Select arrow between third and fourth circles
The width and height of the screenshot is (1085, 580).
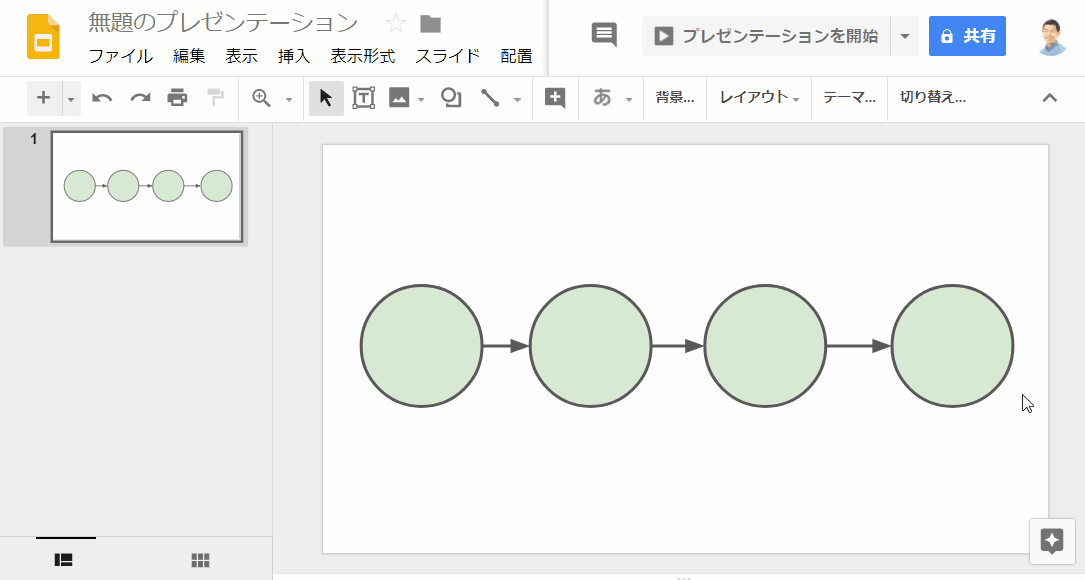[x=859, y=346]
